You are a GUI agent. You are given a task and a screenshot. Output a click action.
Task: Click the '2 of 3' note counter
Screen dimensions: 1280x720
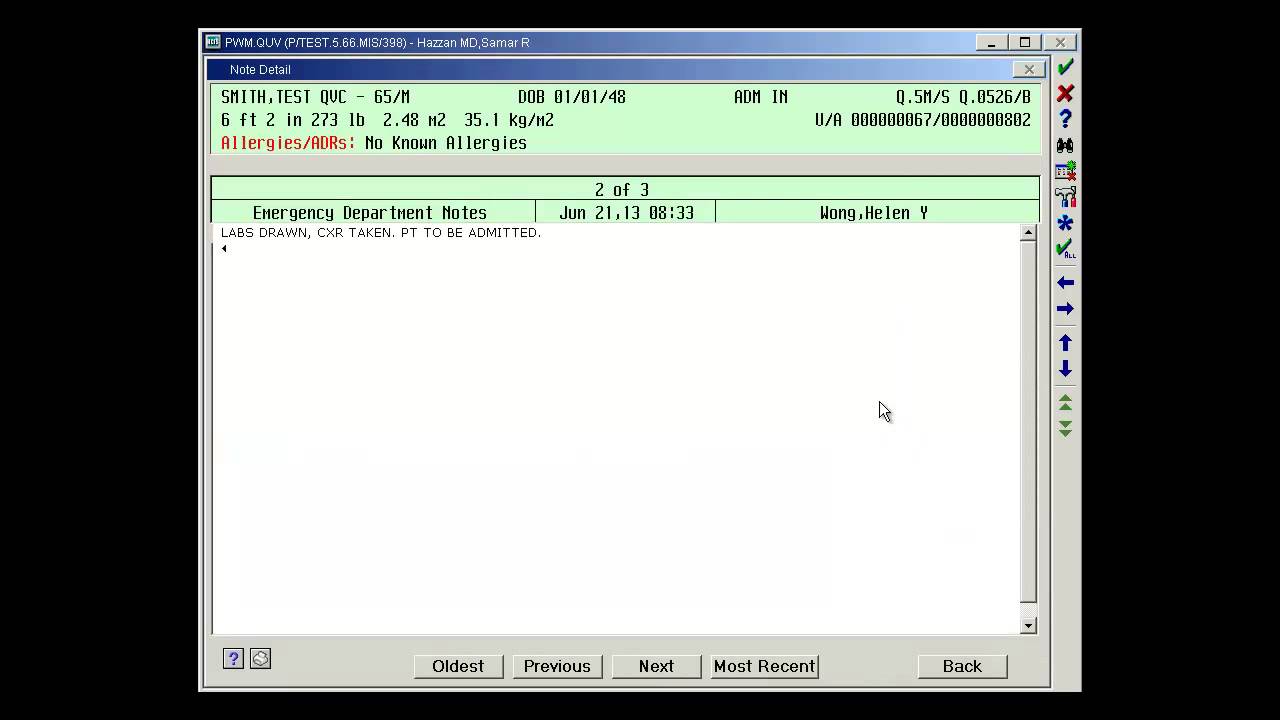click(622, 189)
